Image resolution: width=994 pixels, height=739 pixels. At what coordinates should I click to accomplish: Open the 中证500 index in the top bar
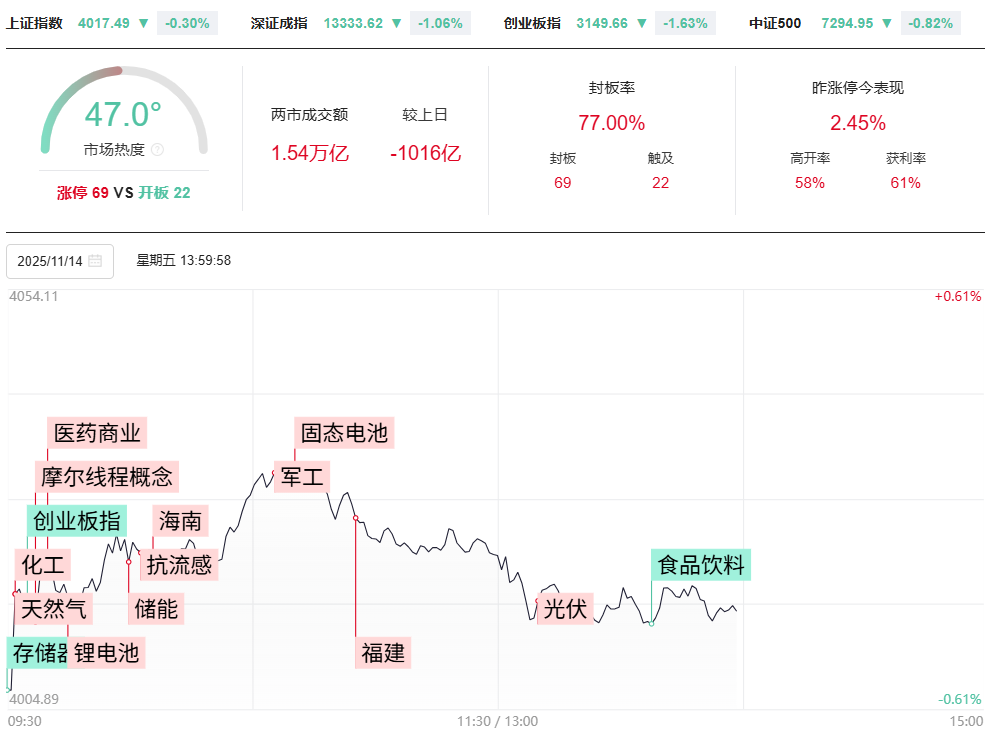pyautogui.click(x=775, y=23)
